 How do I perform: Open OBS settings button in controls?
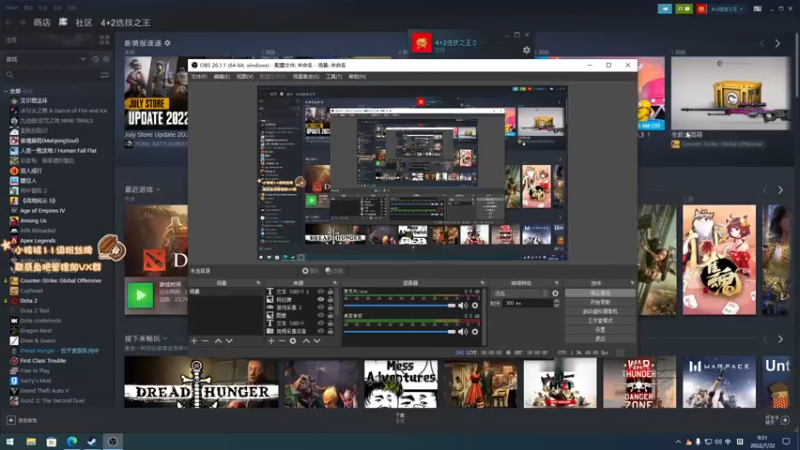tap(600, 330)
